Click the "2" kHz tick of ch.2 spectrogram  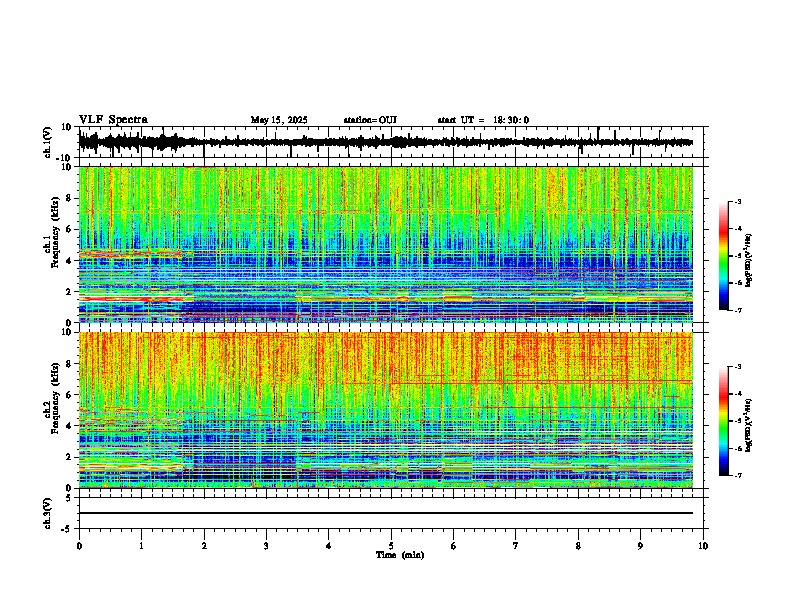click(71, 457)
